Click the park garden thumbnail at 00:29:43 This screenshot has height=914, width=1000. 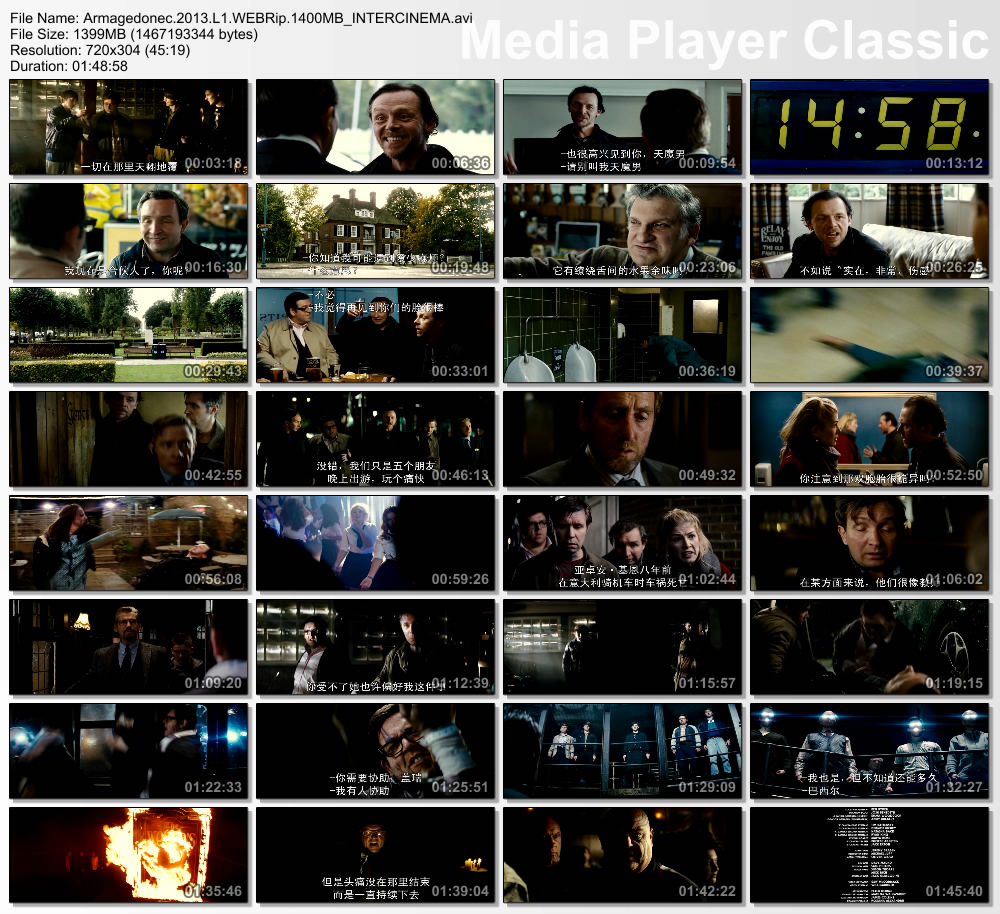(x=128, y=335)
